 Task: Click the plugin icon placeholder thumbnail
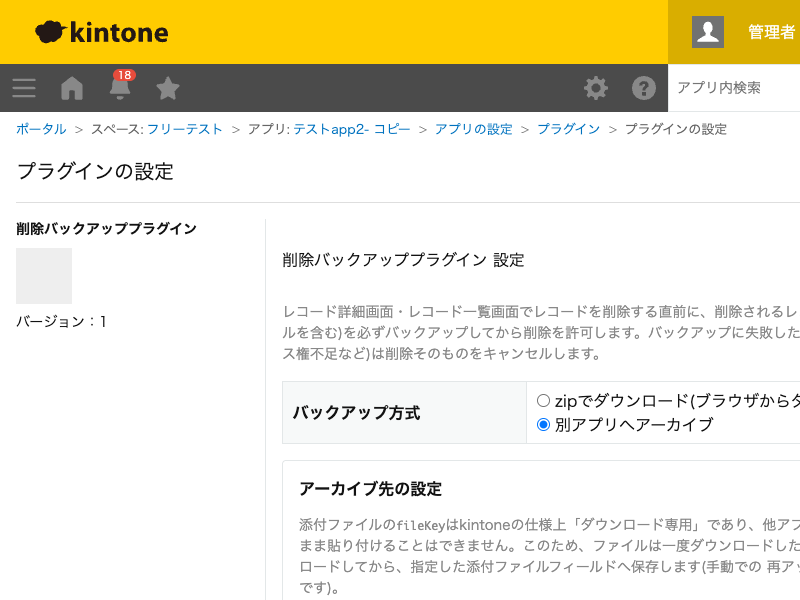tap(44, 276)
